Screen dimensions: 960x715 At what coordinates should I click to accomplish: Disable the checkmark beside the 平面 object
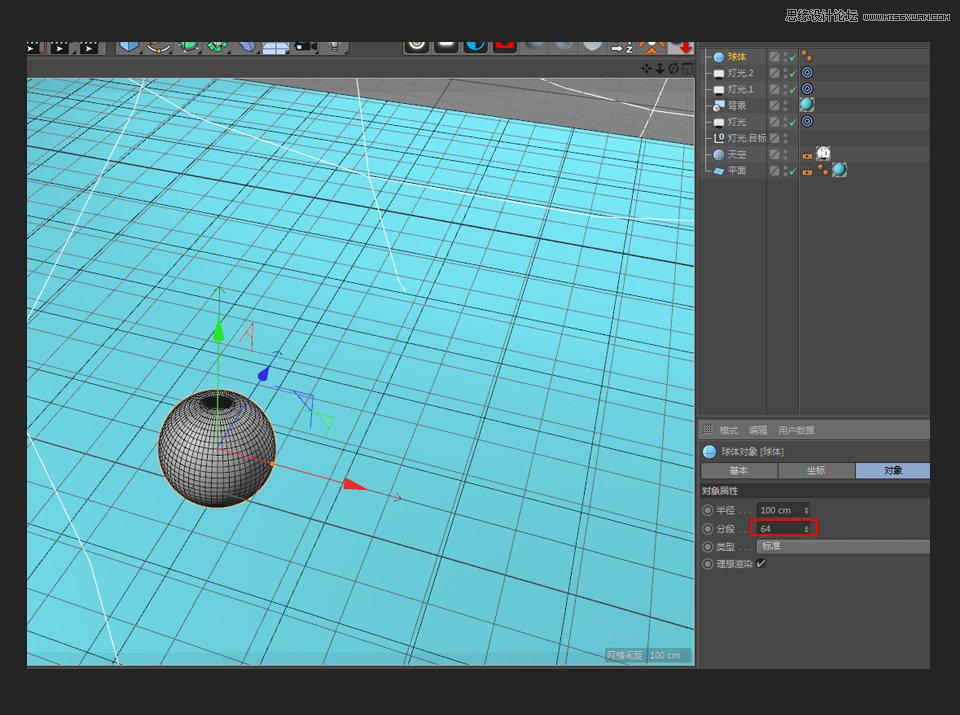(792, 170)
